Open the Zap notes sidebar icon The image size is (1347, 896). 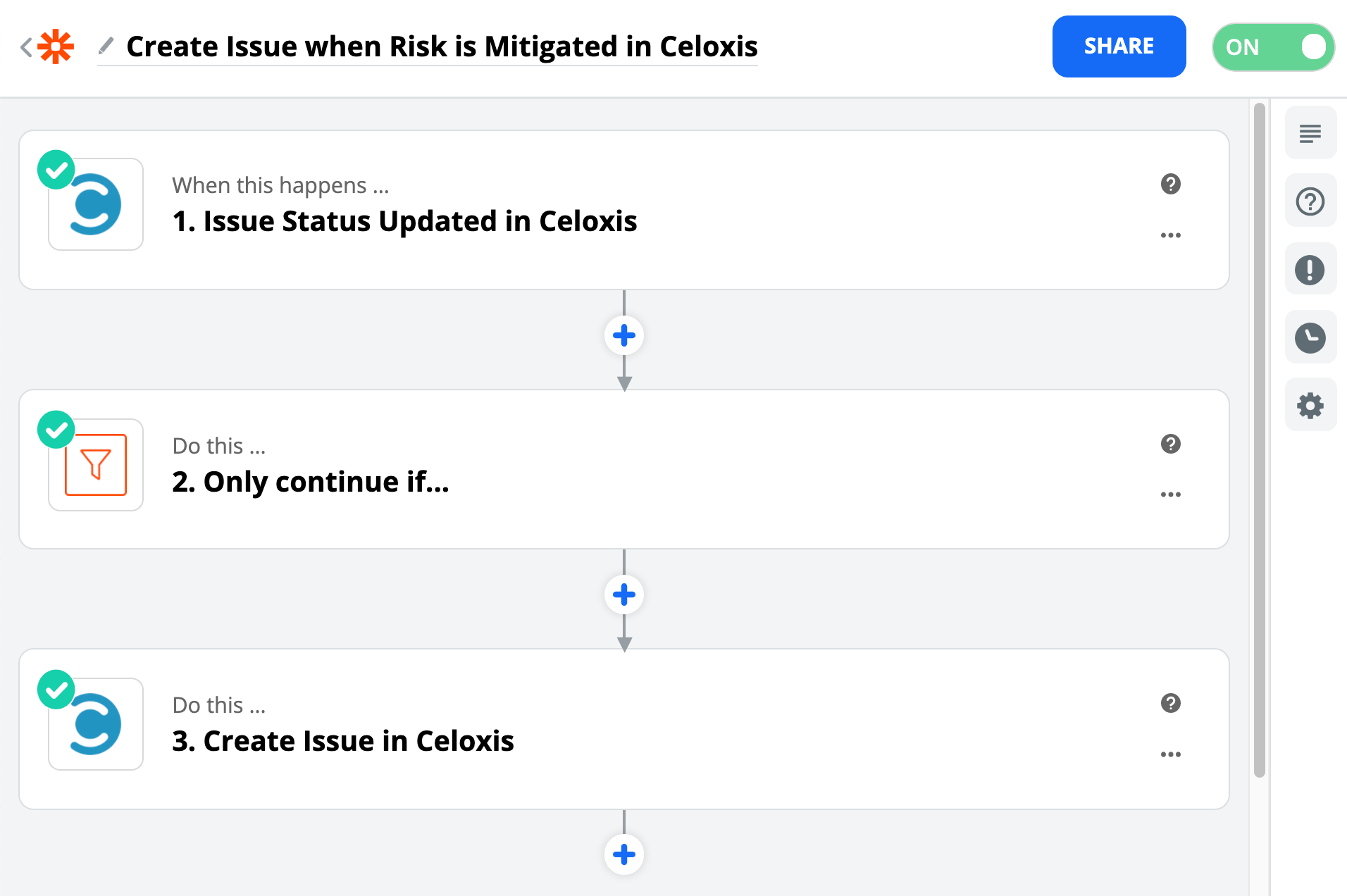coord(1310,133)
